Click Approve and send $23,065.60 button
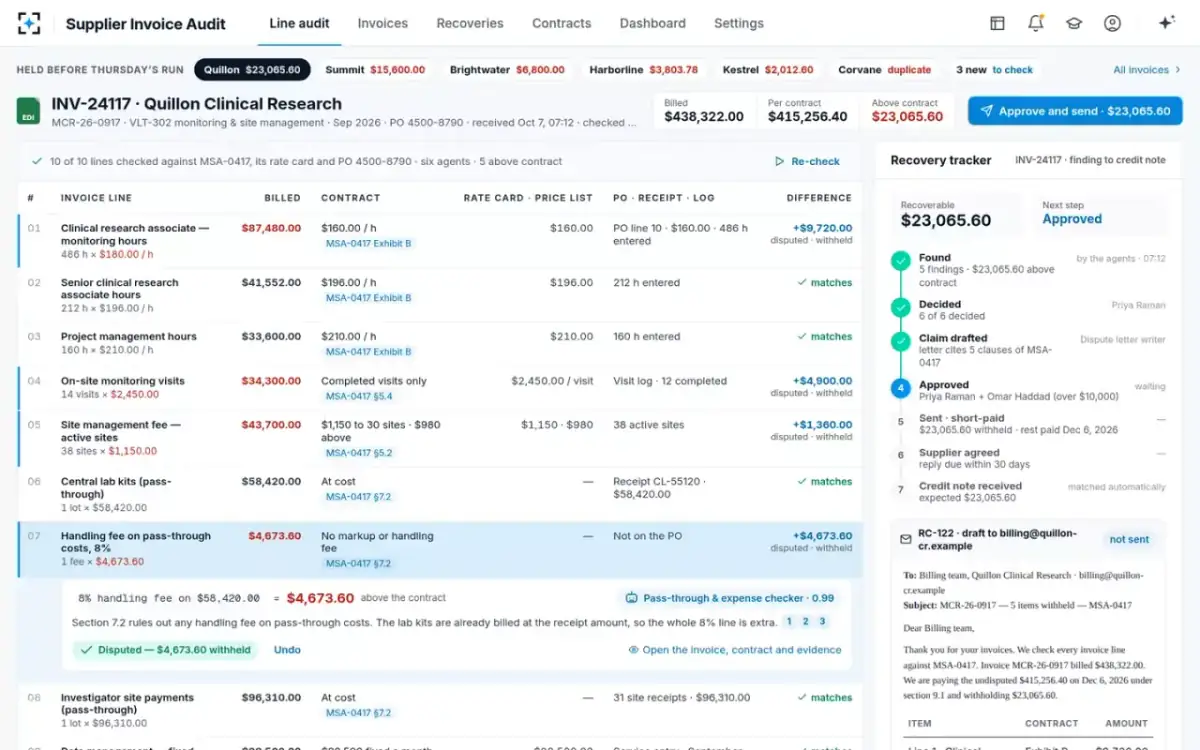Viewport: 1200px width, 750px height. click(1075, 111)
